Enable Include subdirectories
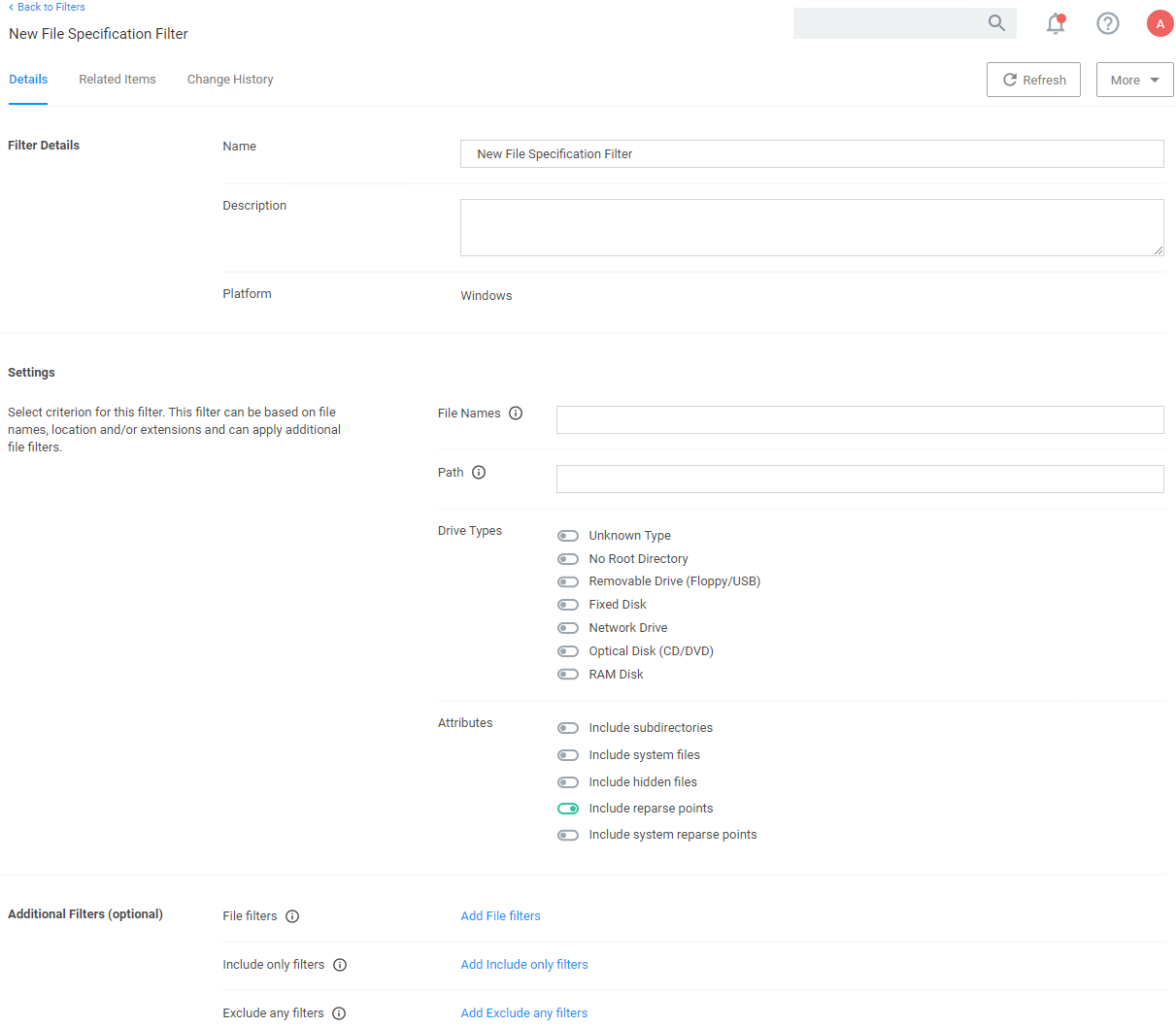Screen dimensions: 1176x1027 [568, 728]
